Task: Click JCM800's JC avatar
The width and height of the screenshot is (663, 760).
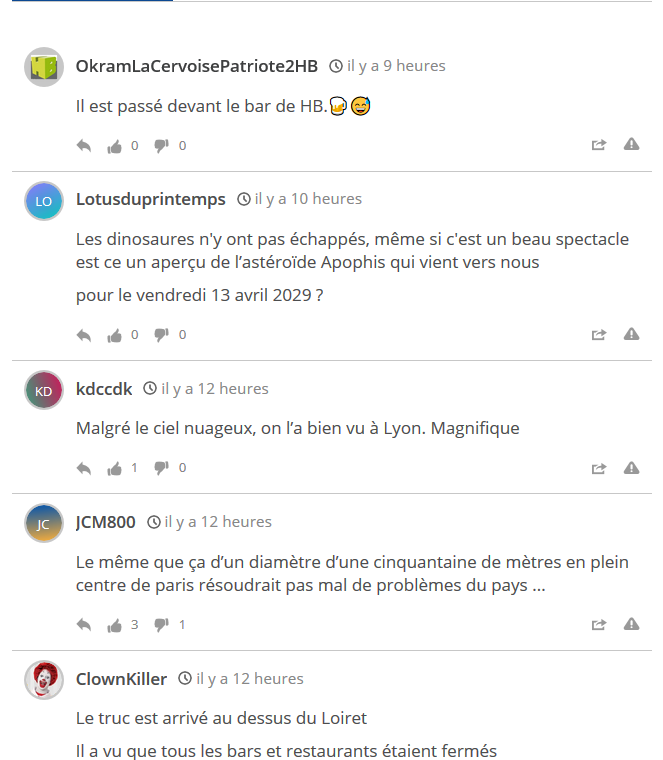Action: pos(44,523)
